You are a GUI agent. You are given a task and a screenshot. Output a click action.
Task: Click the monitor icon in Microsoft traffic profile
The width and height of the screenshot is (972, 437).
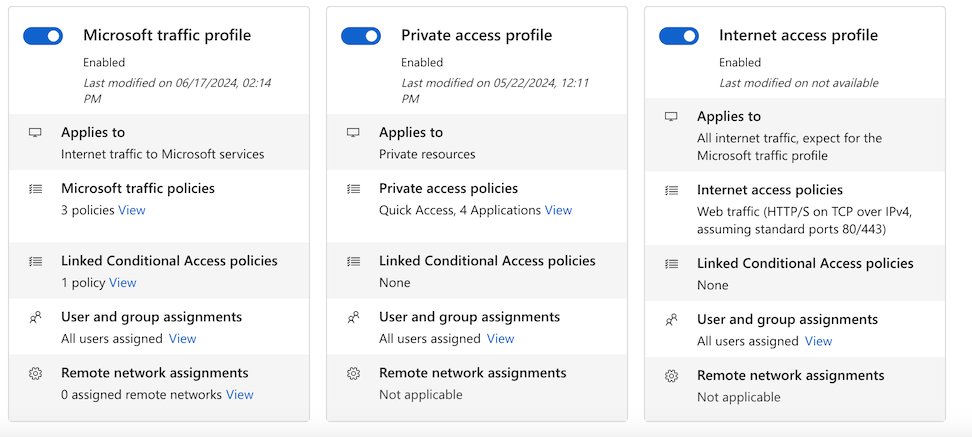click(36, 133)
